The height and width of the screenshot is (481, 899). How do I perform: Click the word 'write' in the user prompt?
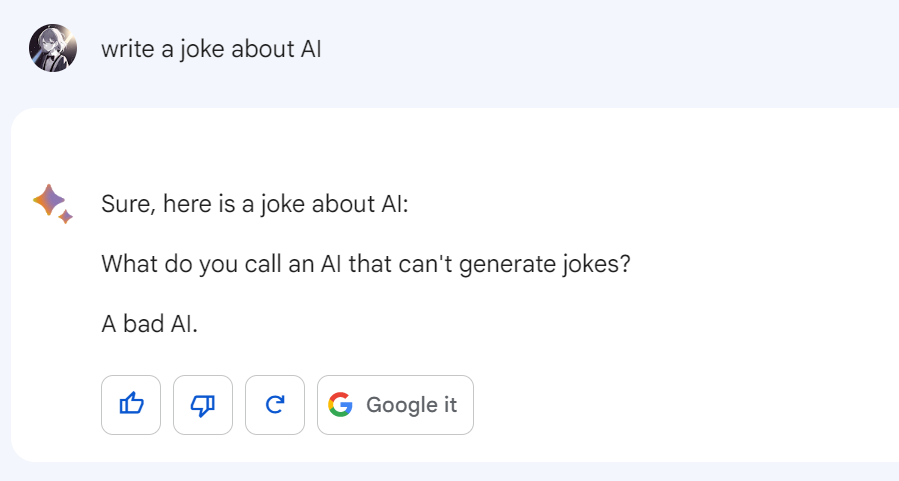tap(128, 49)
